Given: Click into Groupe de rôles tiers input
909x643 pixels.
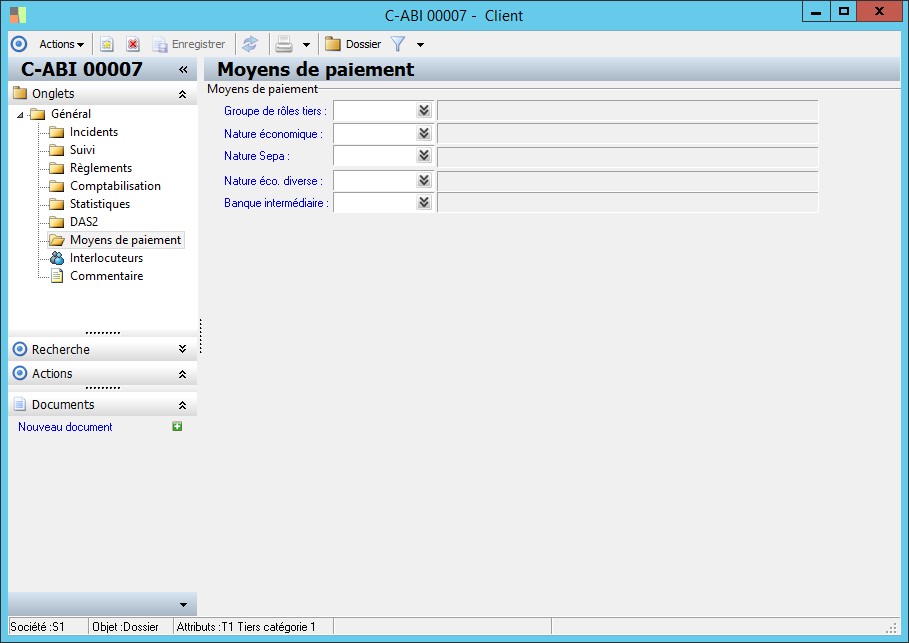Looking at the screenshot, I should tap(375, 110).
